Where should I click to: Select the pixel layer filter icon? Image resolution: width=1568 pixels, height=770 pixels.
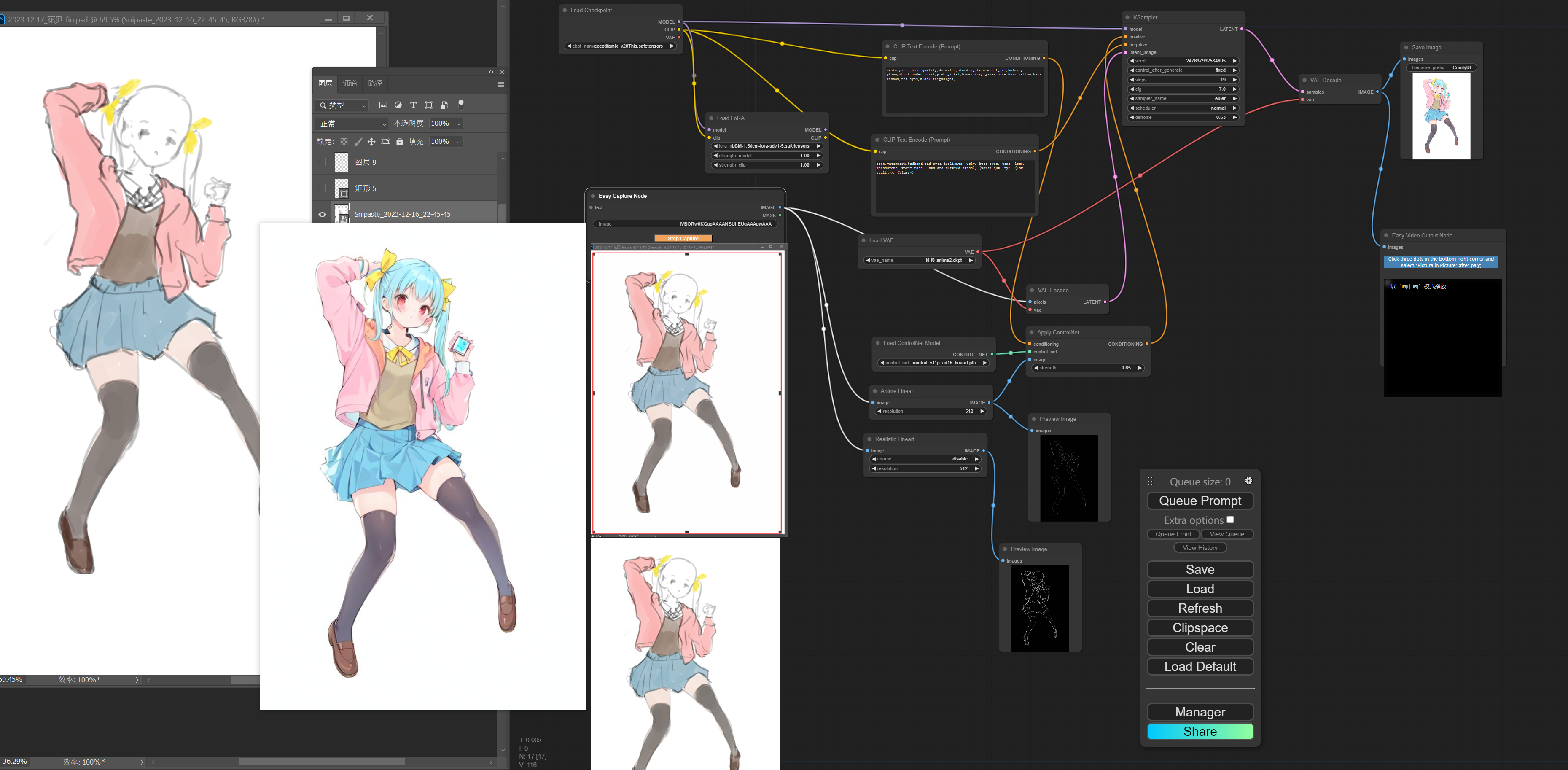tap(383, 105)
